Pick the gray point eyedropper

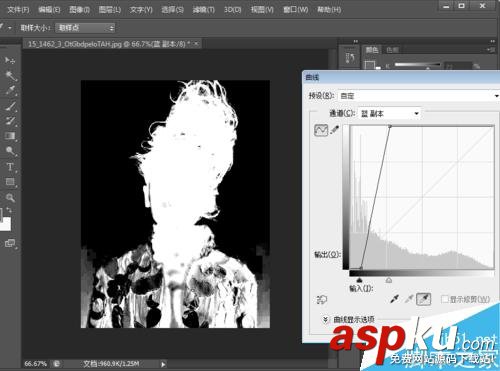[x=409, y=299]
